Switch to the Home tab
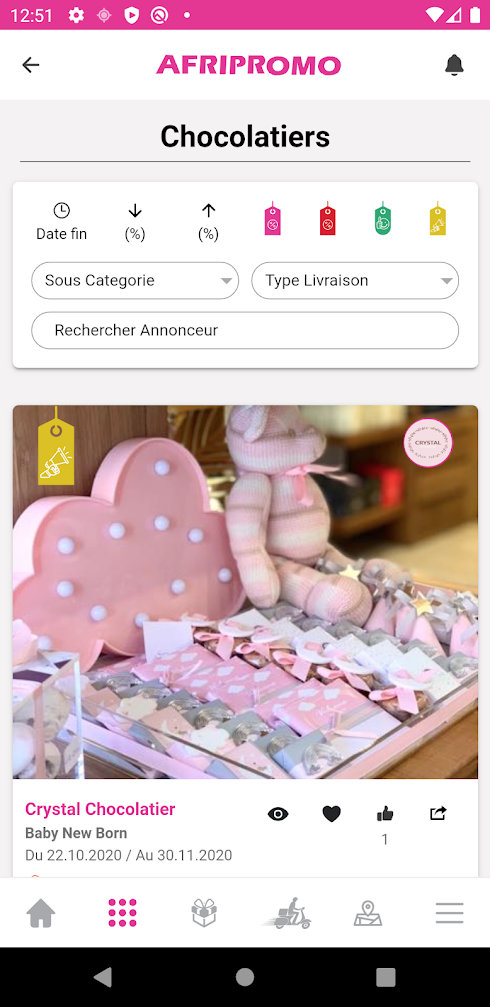Viewport: 490px width, 1007px height. (x=40, y=913)
